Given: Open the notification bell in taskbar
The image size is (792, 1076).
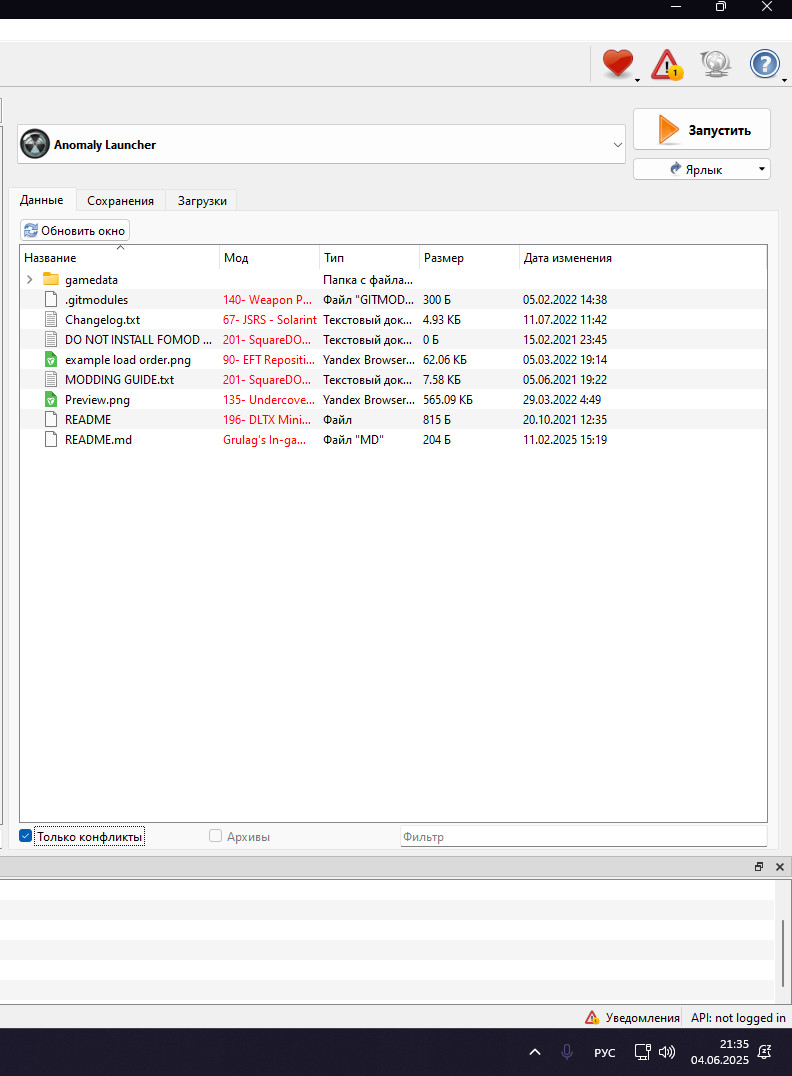Looking at the screenshot, I should pos(764,1052).
